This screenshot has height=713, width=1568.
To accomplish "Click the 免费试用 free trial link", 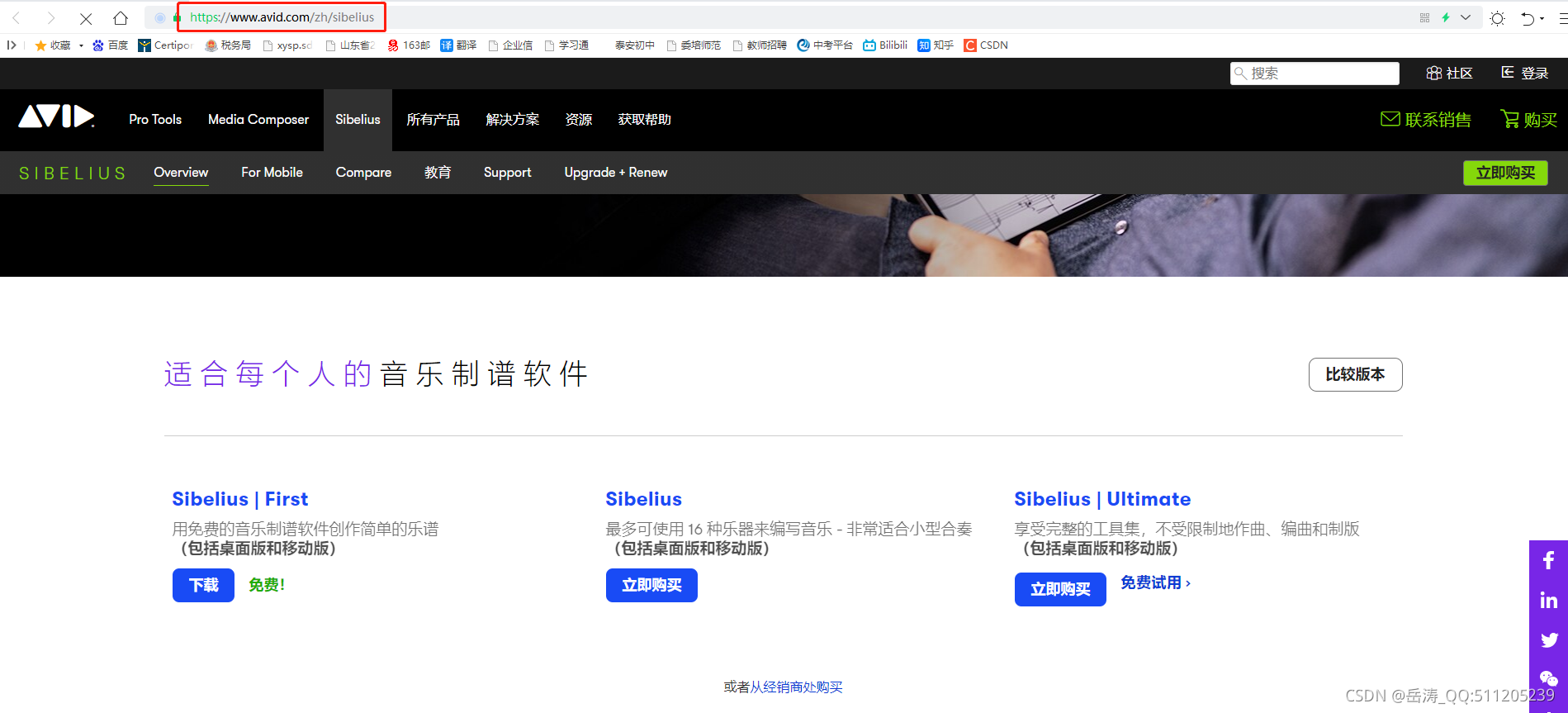I will [x=1156, y=583].
